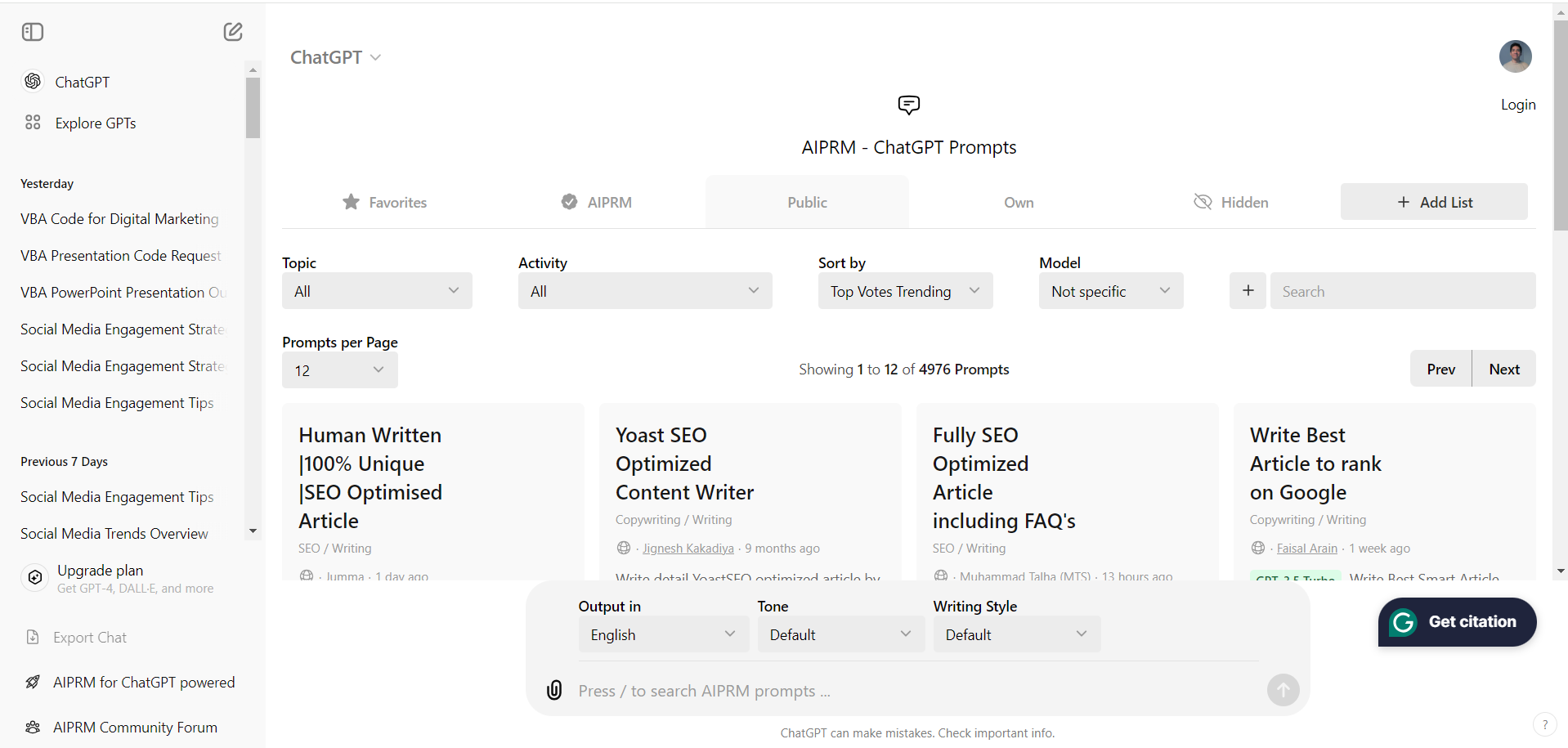This screenshot has height=748, width=1568.
Task: Click sidebar scrollbar down arrow
Action: [x=253, y=531]
